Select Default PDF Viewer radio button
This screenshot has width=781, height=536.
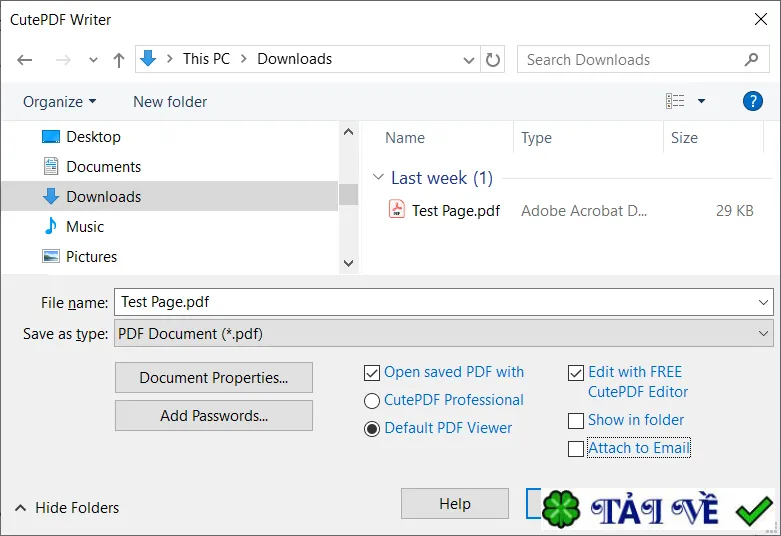[372, 428]
